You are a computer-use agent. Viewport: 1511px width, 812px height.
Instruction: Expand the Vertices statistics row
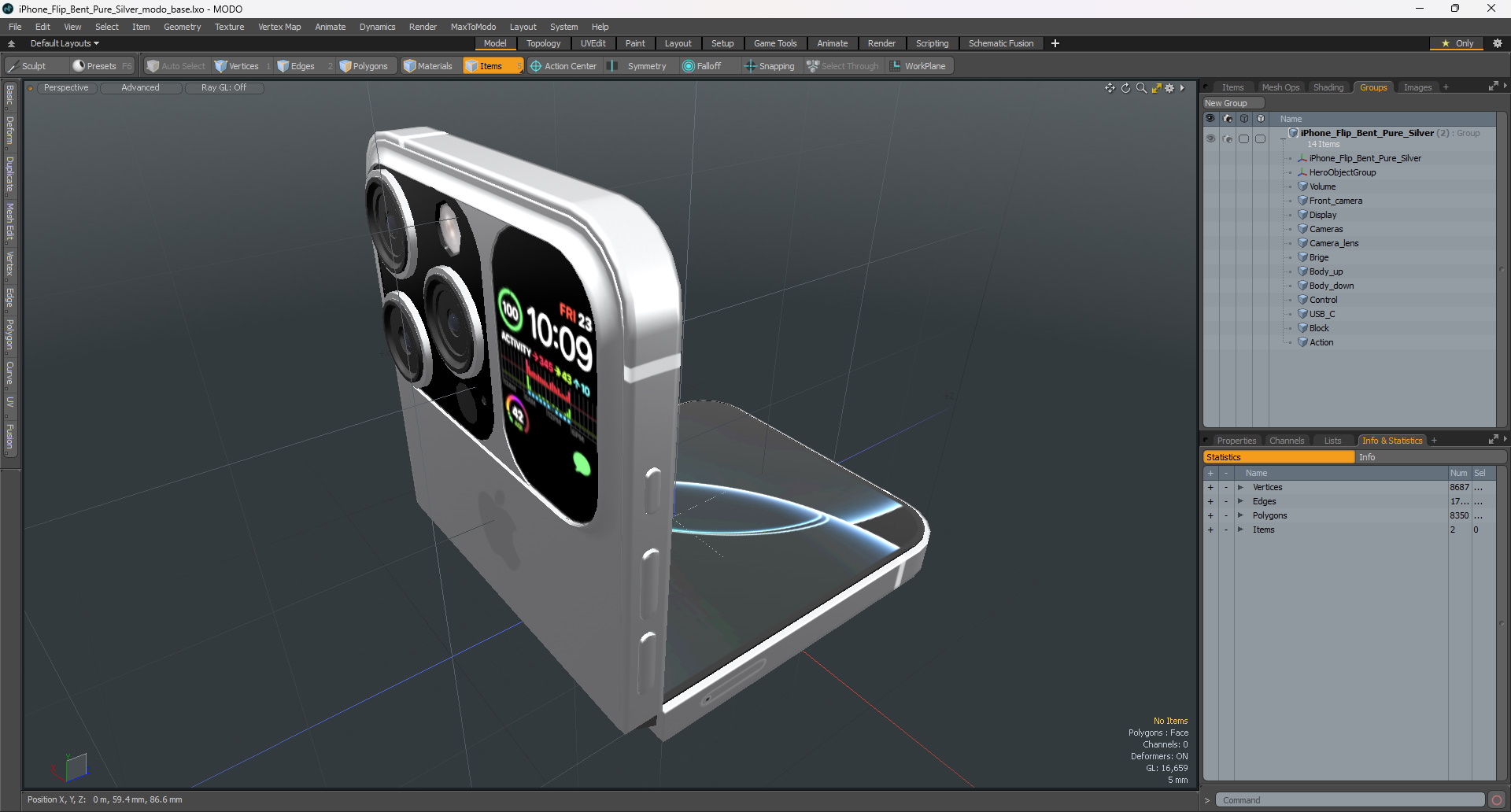tap(1240, 487)
